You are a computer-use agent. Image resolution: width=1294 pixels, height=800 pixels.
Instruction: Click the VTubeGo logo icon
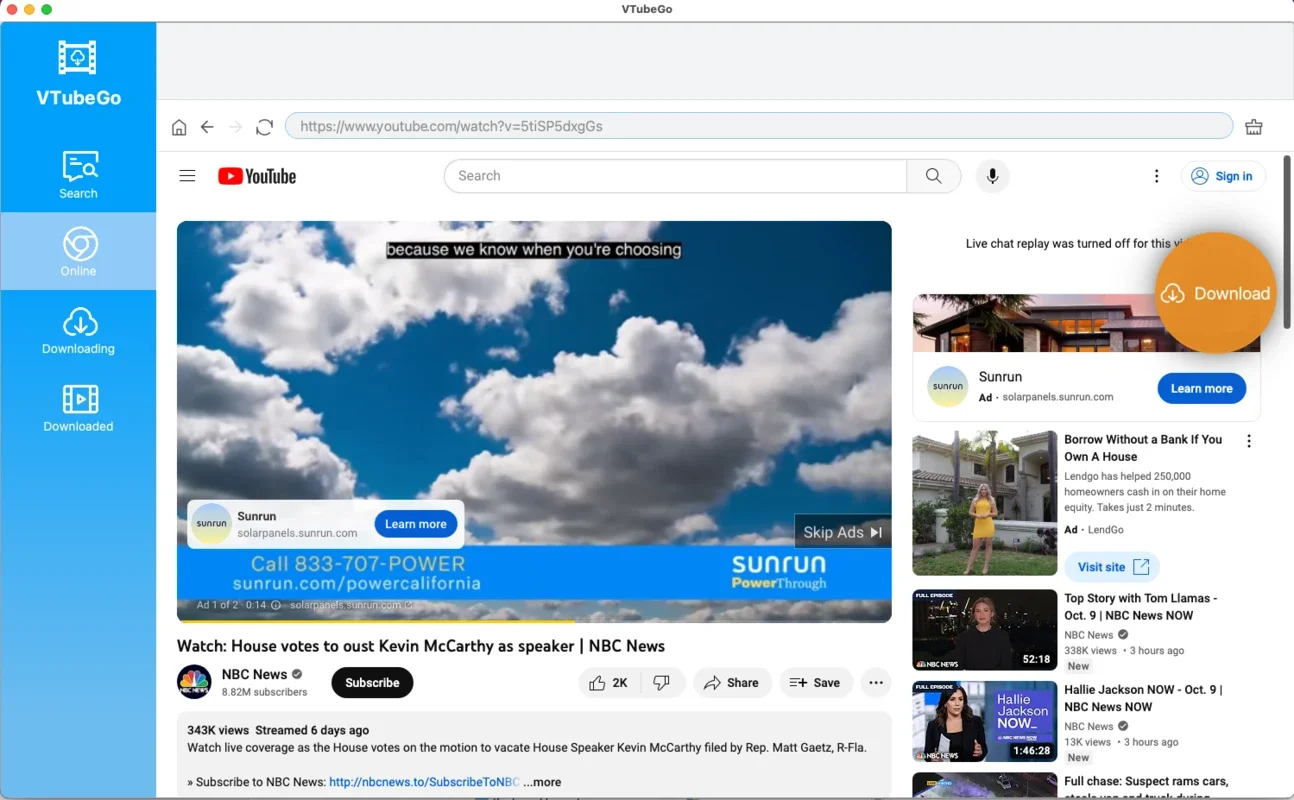click(78, 58)
